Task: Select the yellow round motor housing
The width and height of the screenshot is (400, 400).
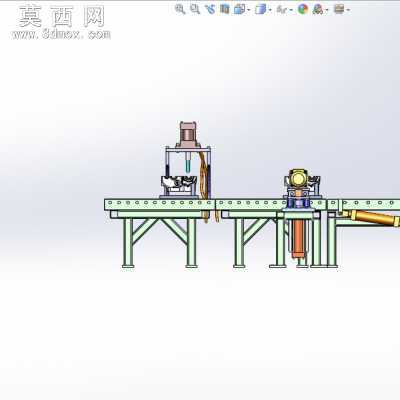Action: [298, 178]
